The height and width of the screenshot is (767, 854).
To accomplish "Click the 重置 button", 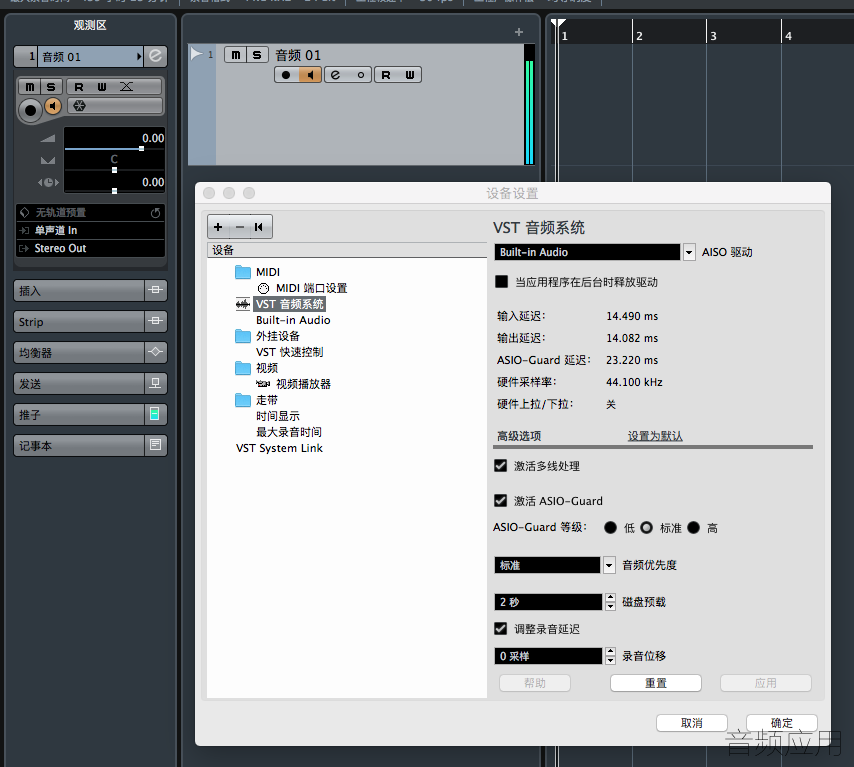I will point(656,683).
